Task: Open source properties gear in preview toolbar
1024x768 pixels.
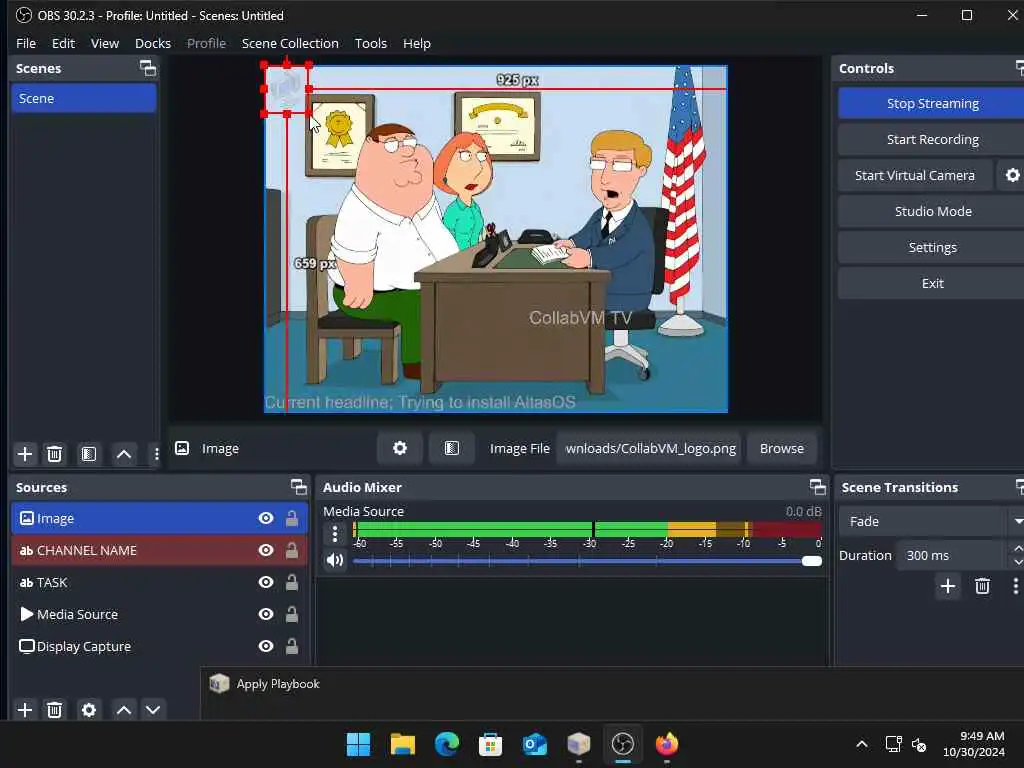Action: pos(400,448)
